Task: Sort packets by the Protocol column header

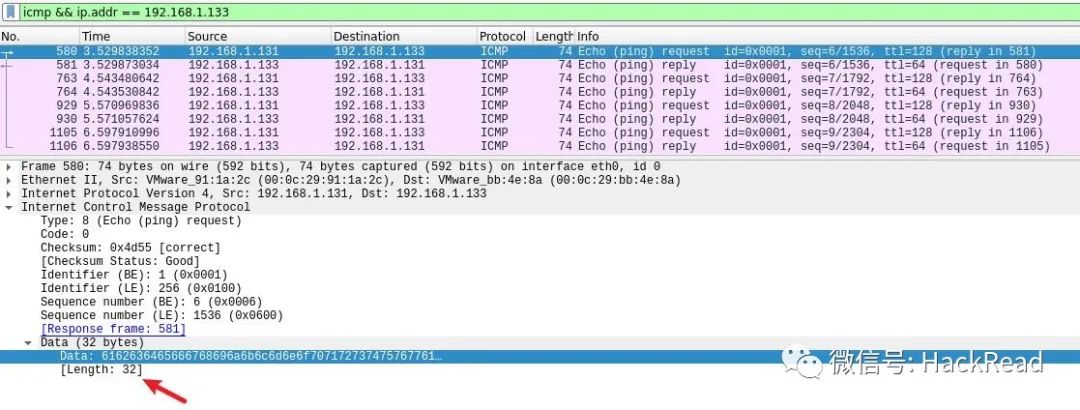Action: click(505, 37)
